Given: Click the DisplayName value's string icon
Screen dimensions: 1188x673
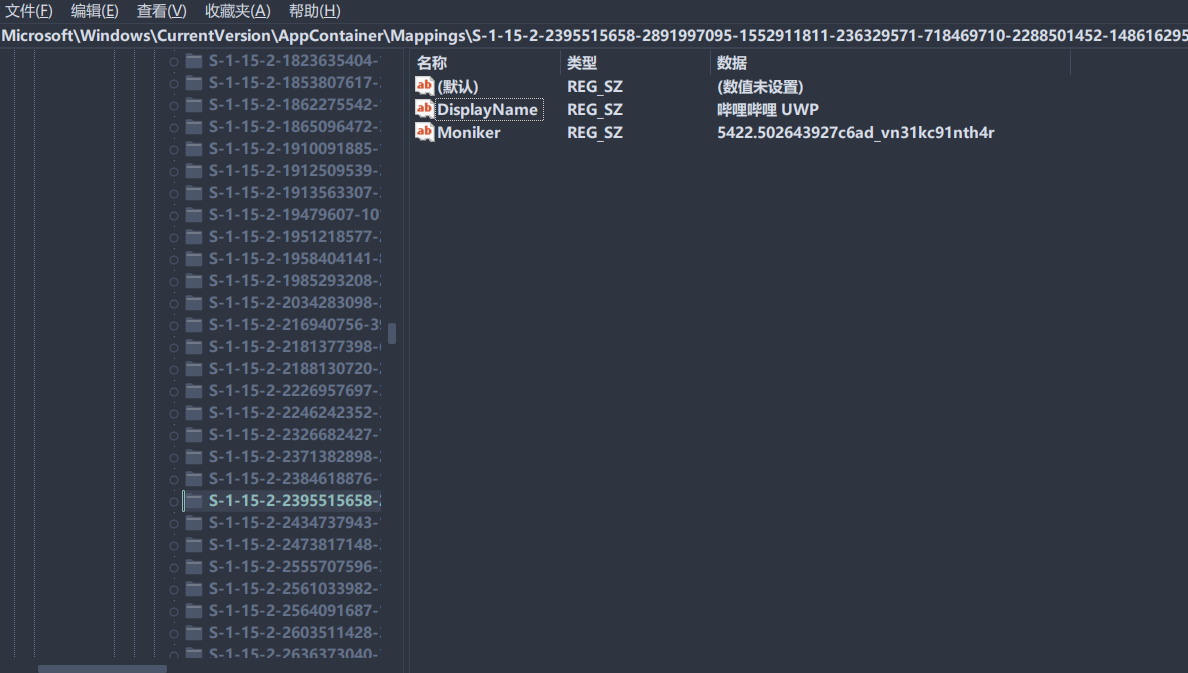Looking at the screenshot, I should 424,109.
